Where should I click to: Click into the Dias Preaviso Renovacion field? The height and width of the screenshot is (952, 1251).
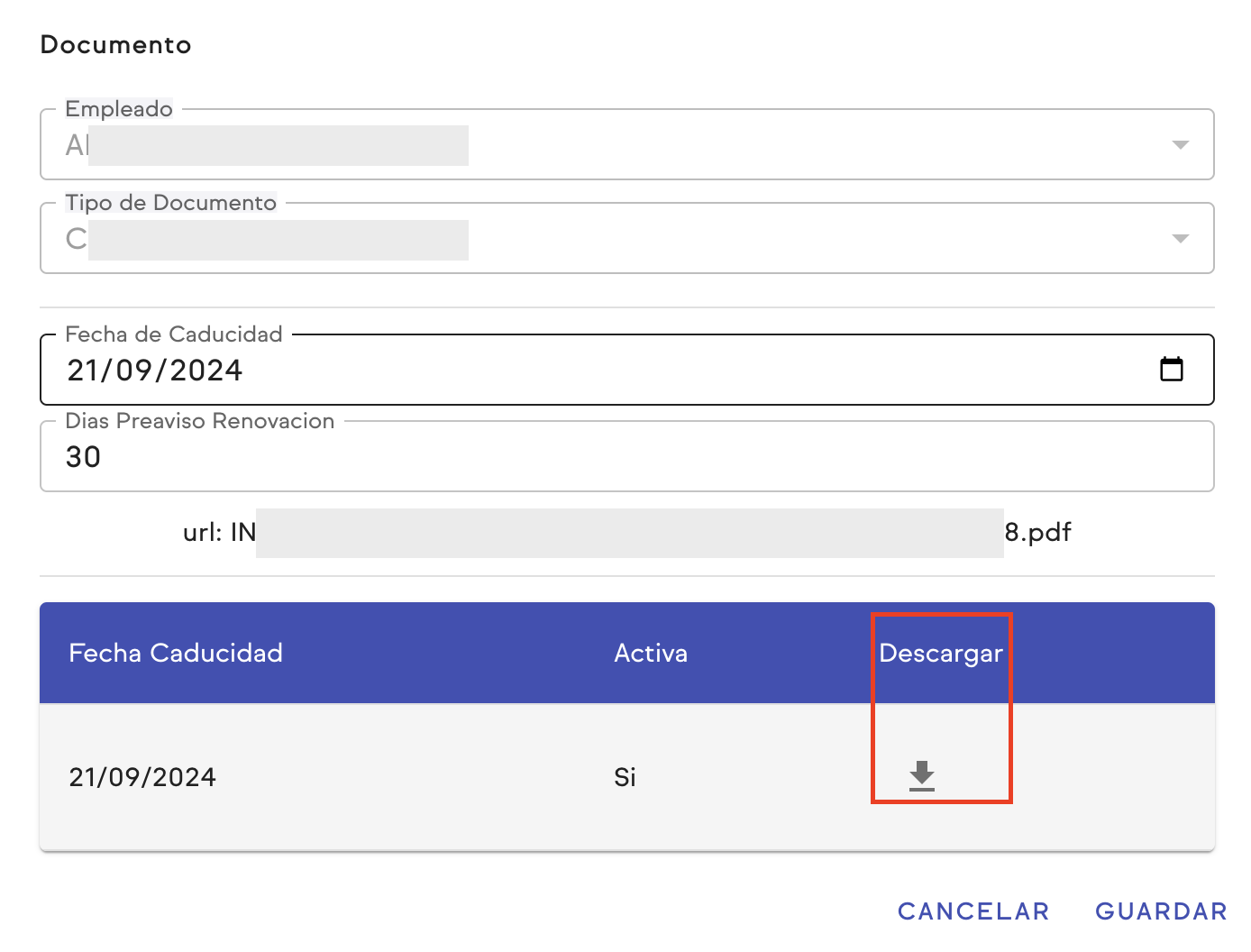(x=541, y=457)
